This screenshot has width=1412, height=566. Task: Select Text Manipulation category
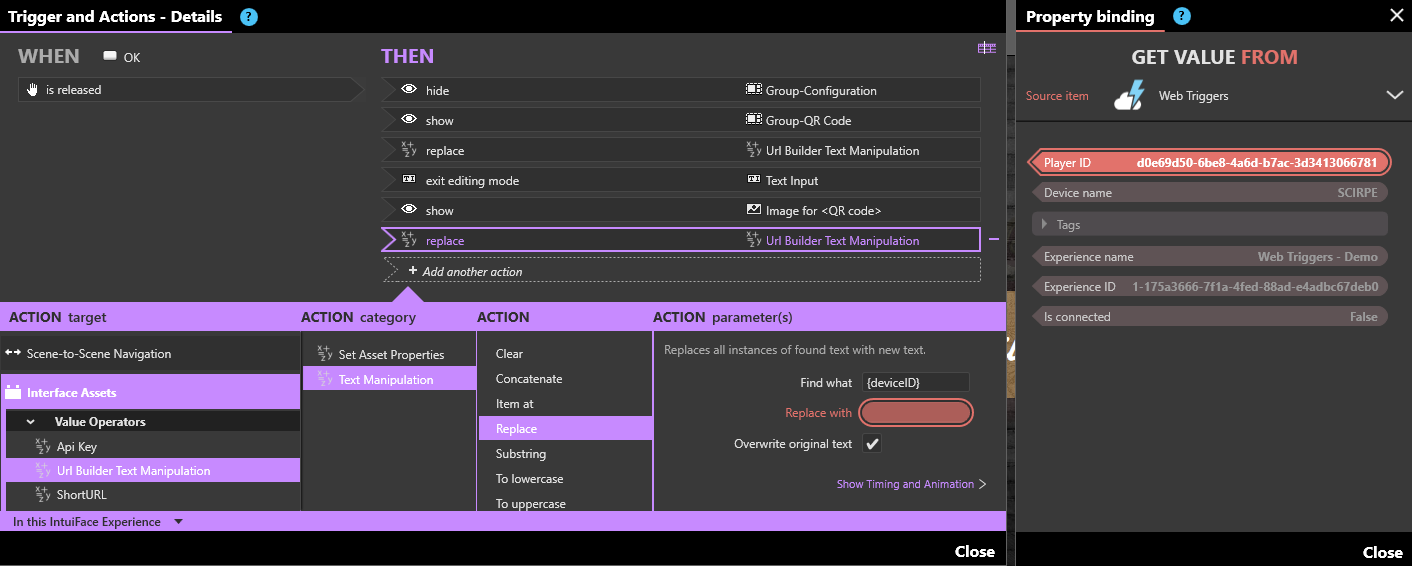tap(385, 379)
